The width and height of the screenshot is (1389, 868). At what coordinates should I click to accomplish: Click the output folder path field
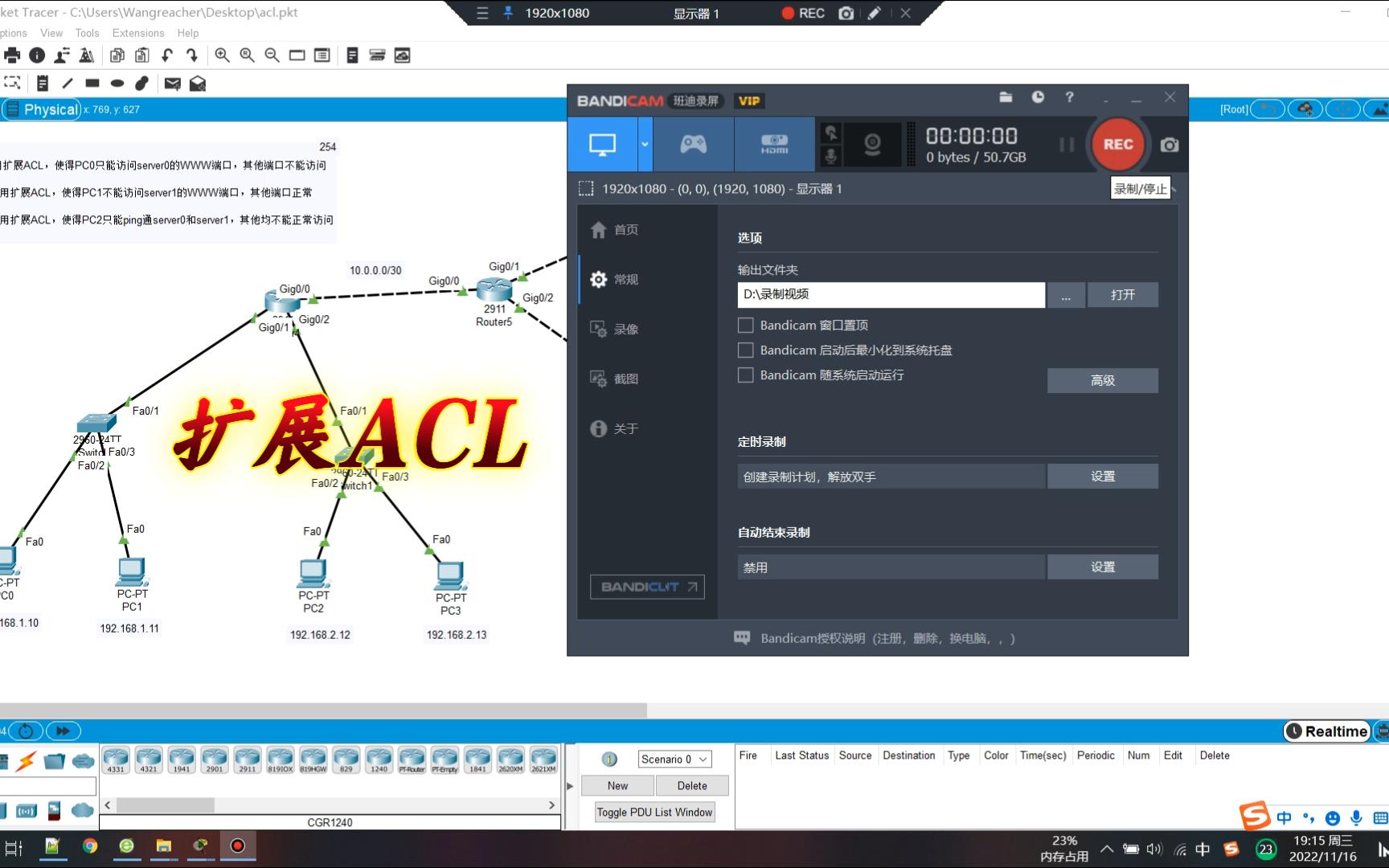tap(891, 295)
